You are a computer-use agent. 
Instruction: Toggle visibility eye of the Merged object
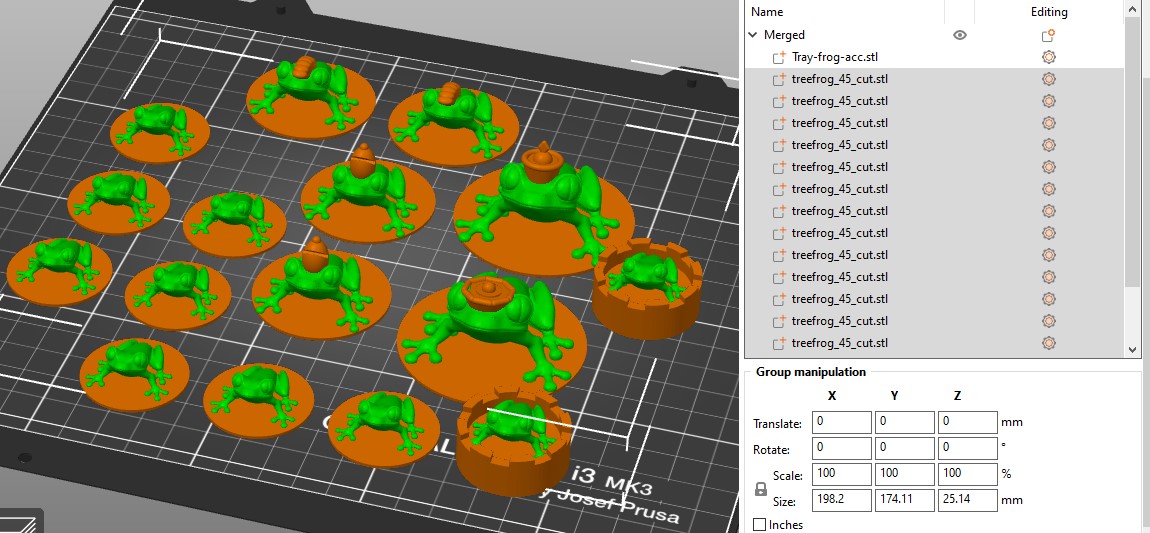[959, 34]
